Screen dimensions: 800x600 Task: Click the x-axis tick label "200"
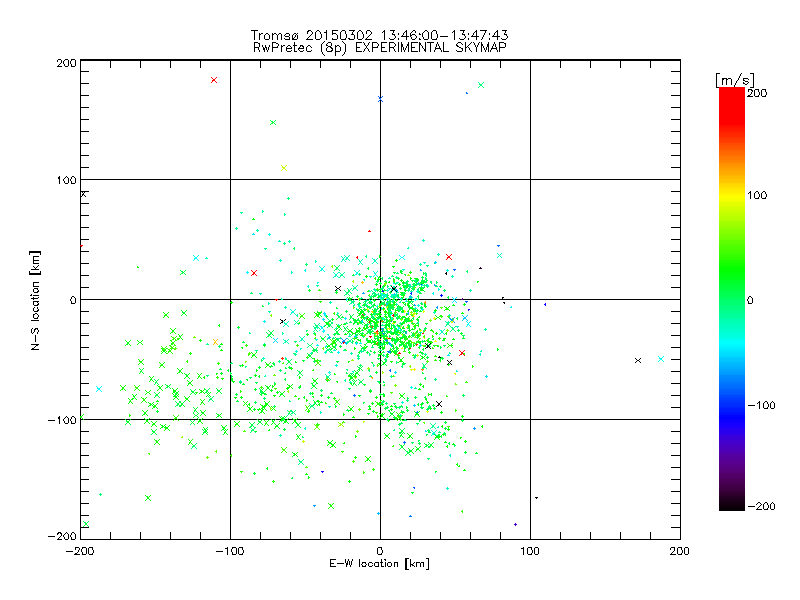(x=680, y=551)
